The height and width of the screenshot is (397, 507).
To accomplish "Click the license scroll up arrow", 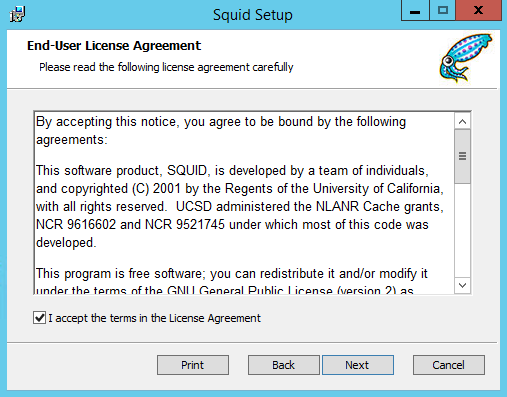I will pos(462,122).
